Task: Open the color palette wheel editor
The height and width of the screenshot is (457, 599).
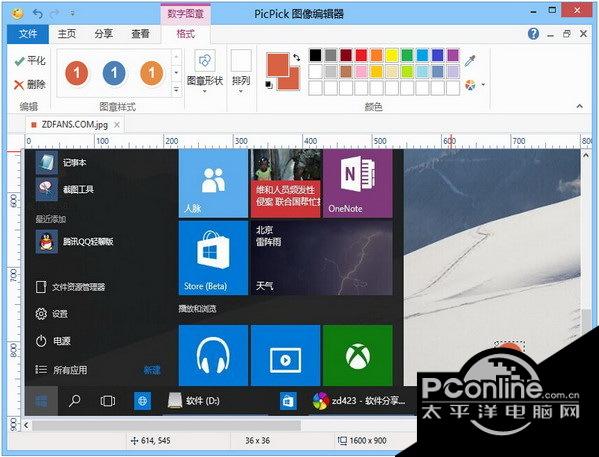Action: [470, 85]
